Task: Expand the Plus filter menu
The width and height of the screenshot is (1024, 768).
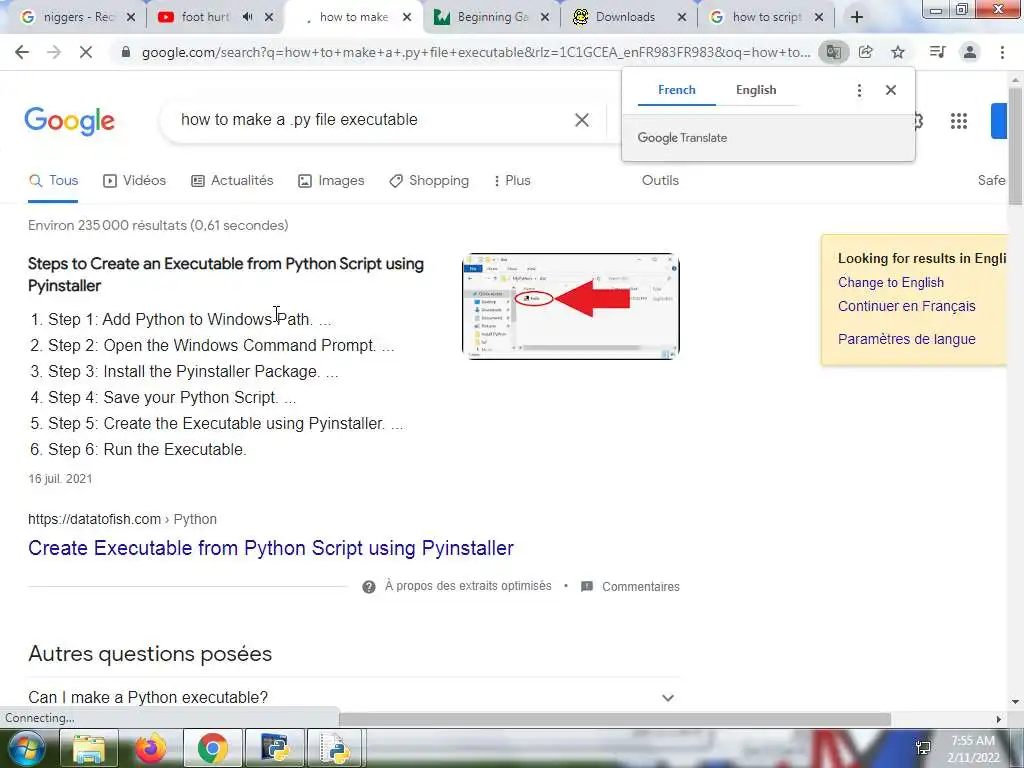Action: 513,181
